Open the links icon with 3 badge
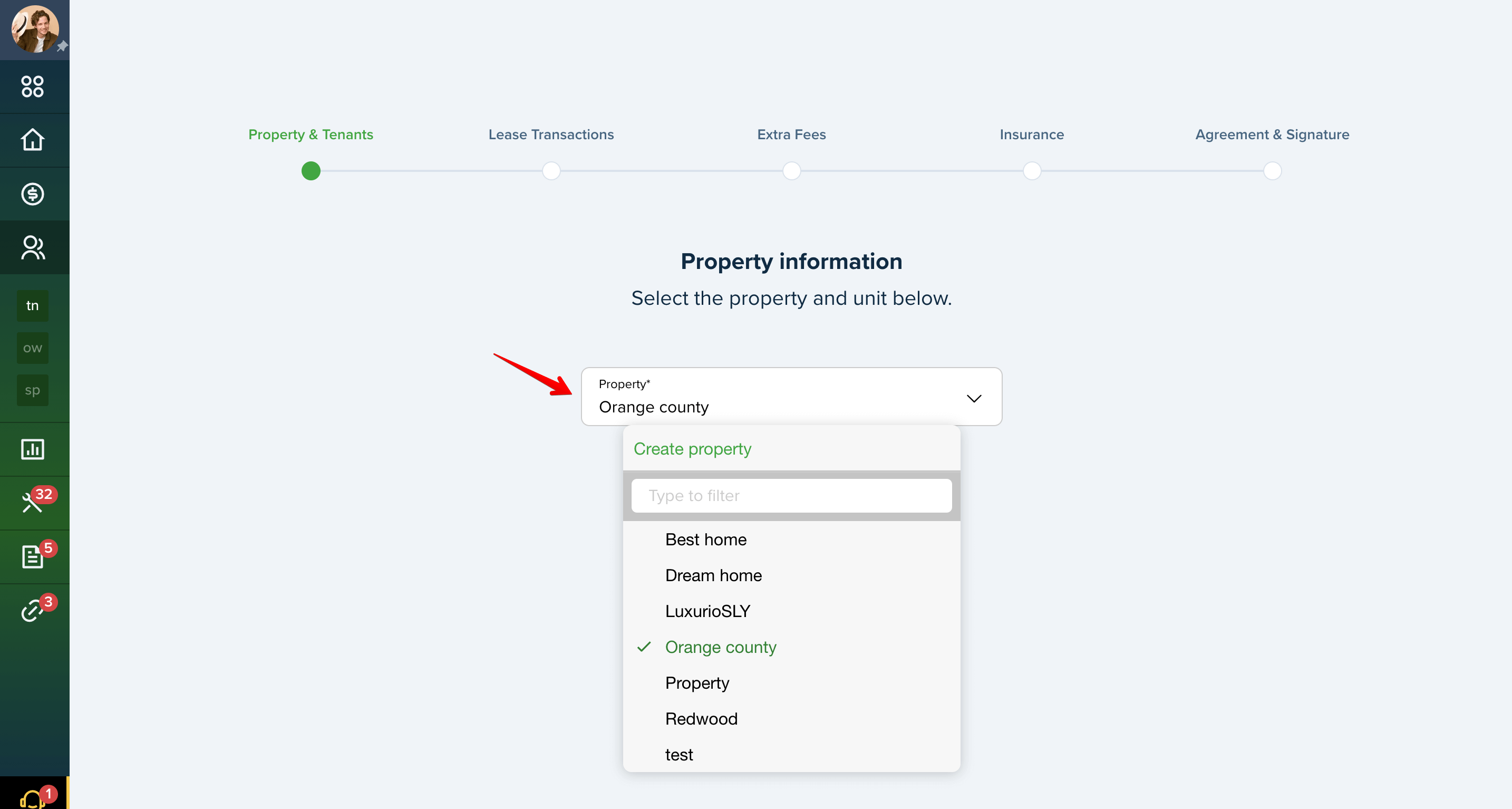Viewport: 1512px width, 809px height. (x=32, y=611)
